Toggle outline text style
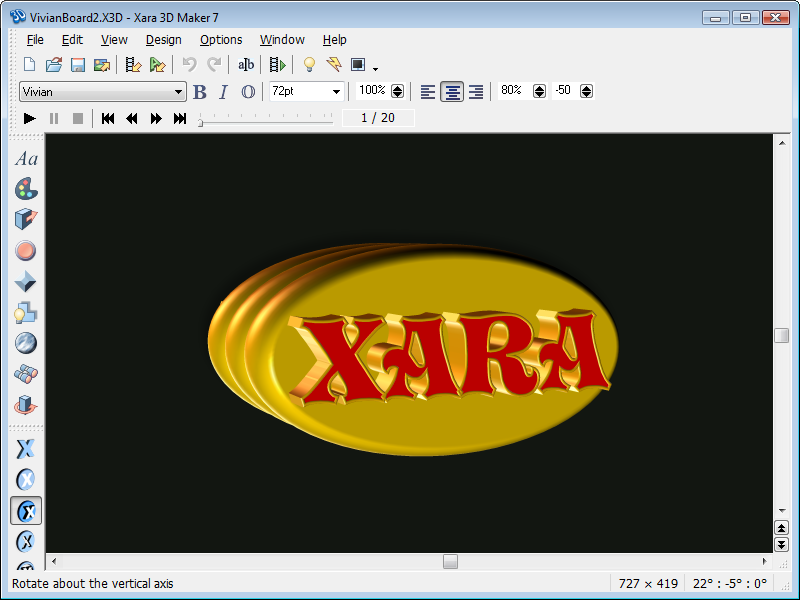800x600 pixels. point(247,91)
